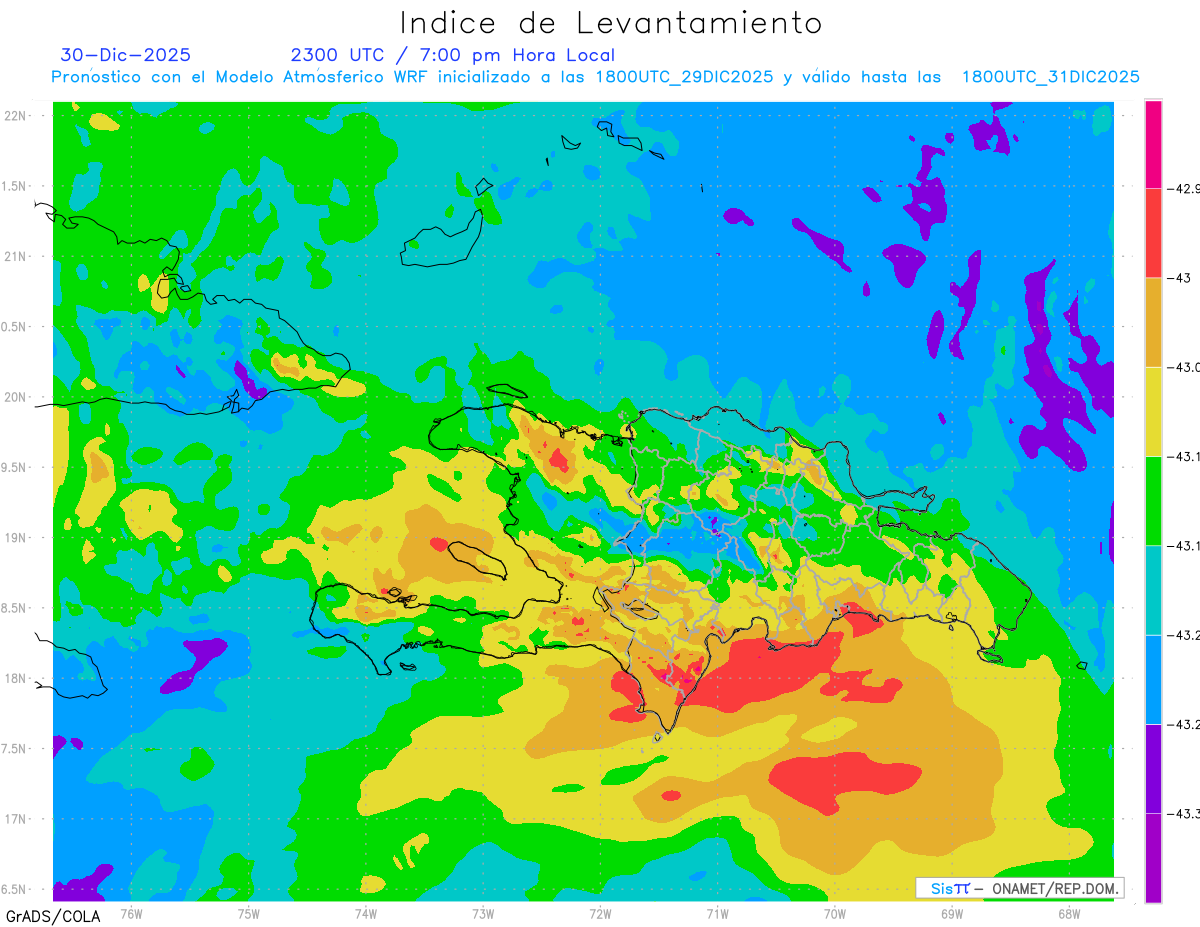Click the 'GrADS/COLA' label
1200x927 pixels.
(x=53, y=916)
